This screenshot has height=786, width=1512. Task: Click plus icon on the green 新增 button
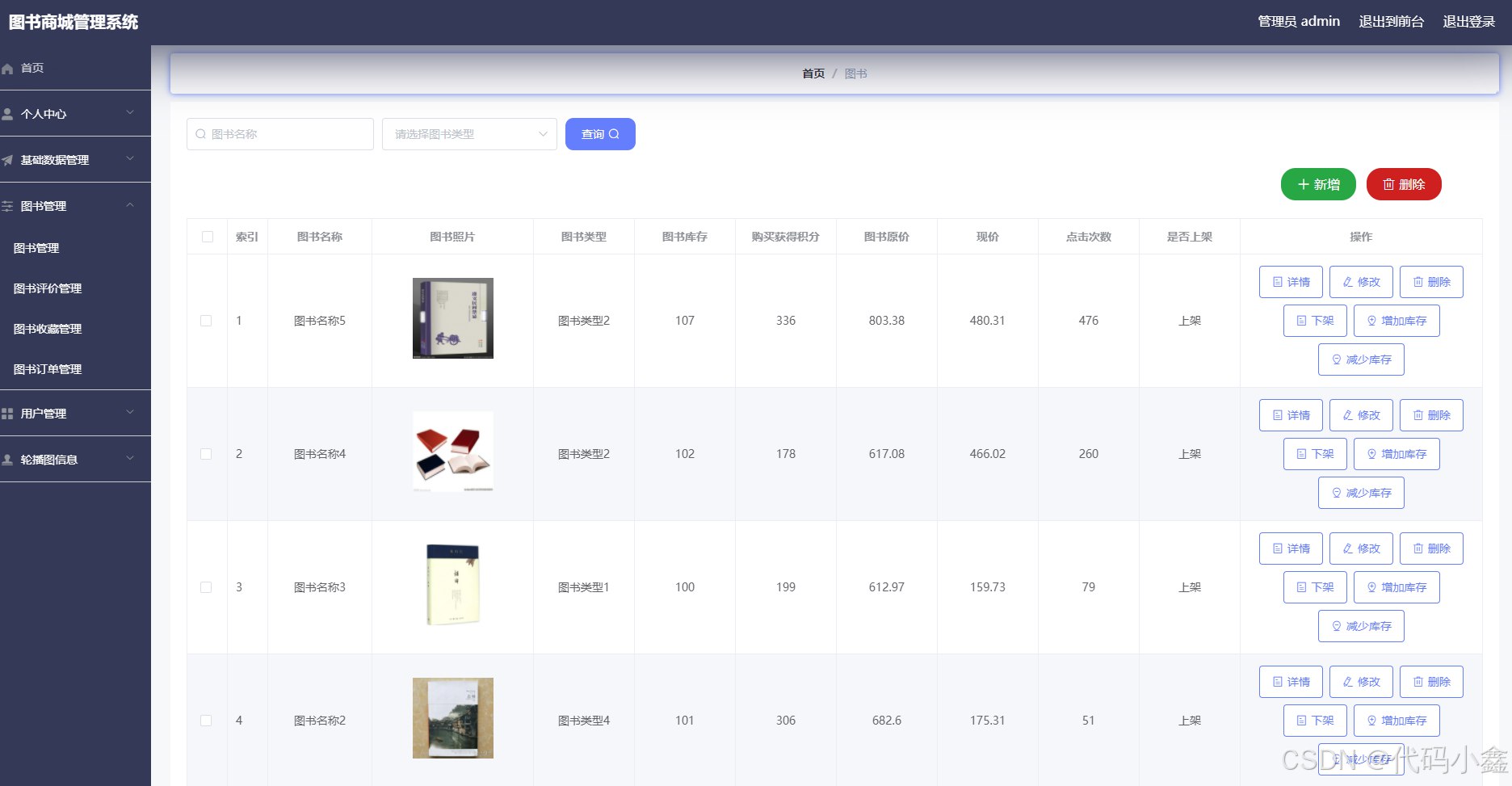(1303, 184)
